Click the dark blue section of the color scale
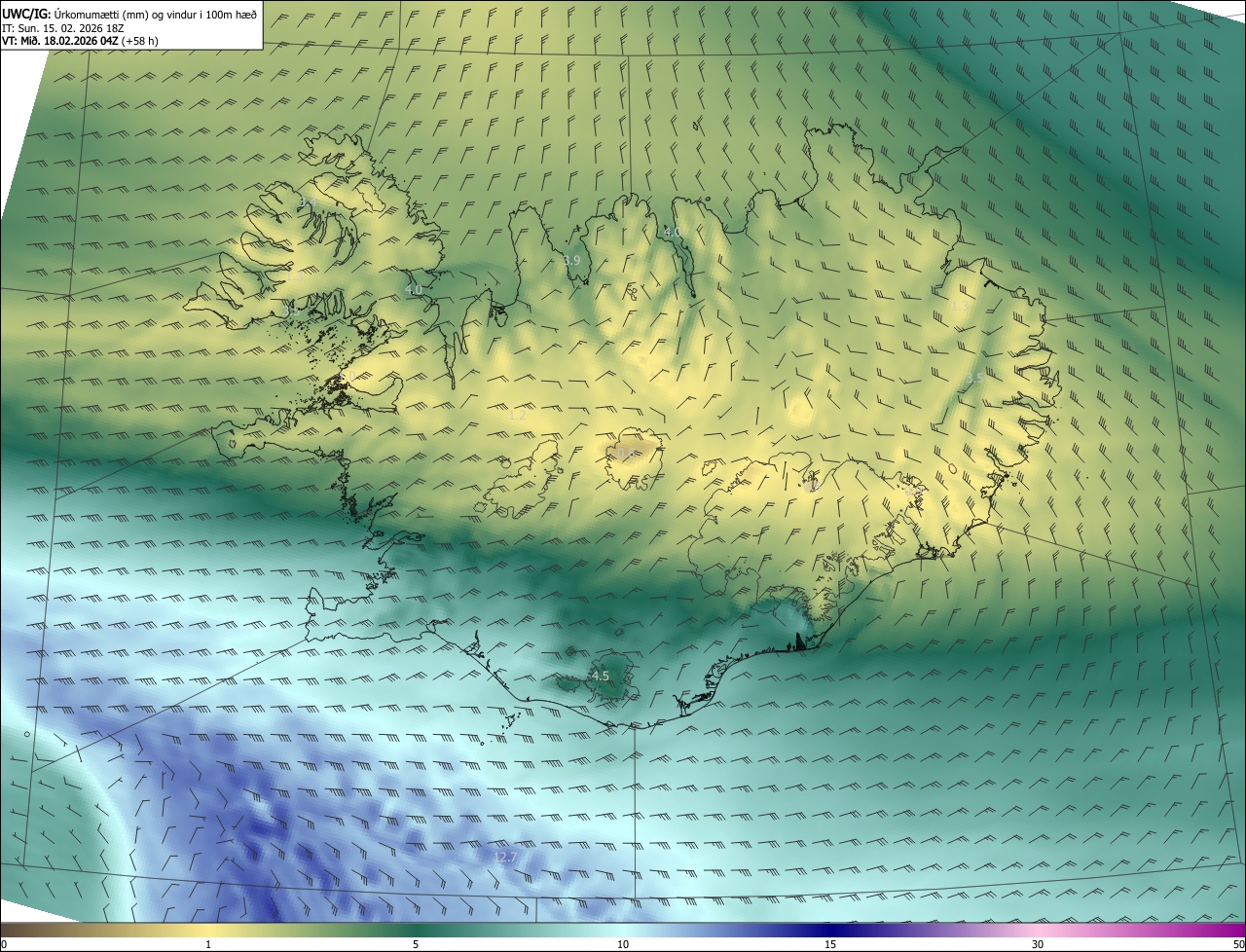The height and width of the screenshot is (952, 1246). 830,931
